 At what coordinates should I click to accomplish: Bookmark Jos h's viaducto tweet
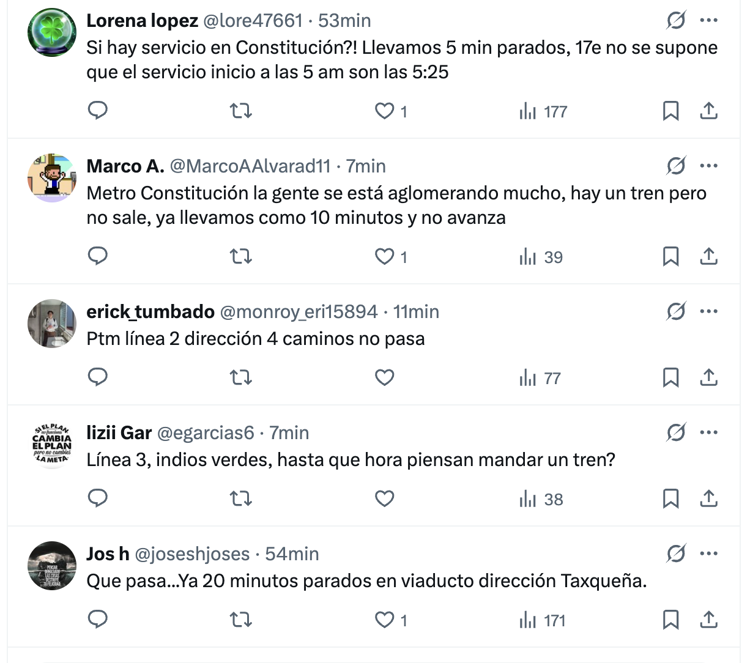(x=671, y=620)
